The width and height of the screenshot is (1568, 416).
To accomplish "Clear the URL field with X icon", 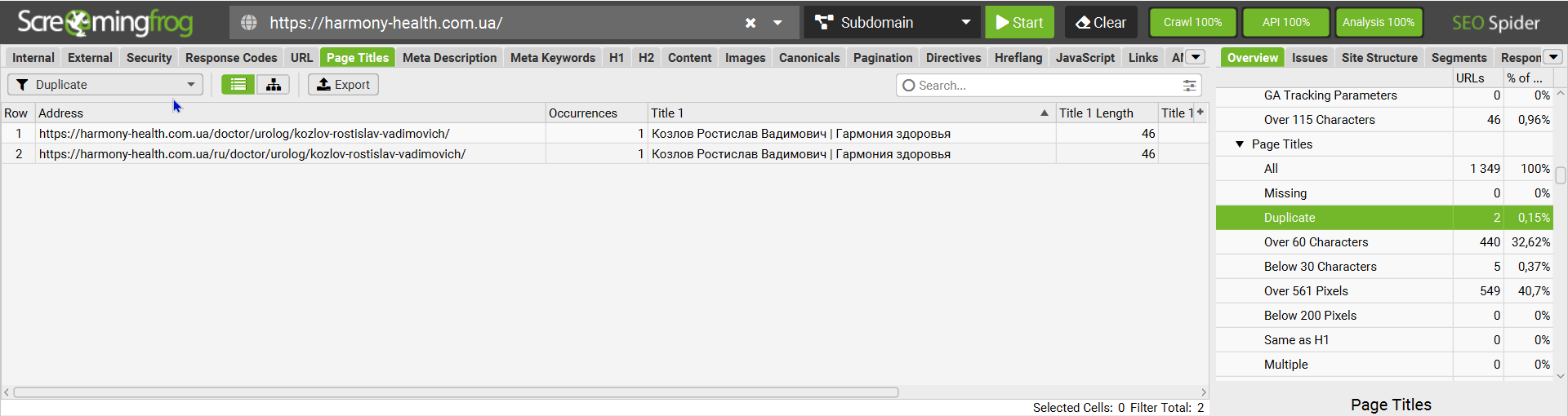I will coord(751,23).
